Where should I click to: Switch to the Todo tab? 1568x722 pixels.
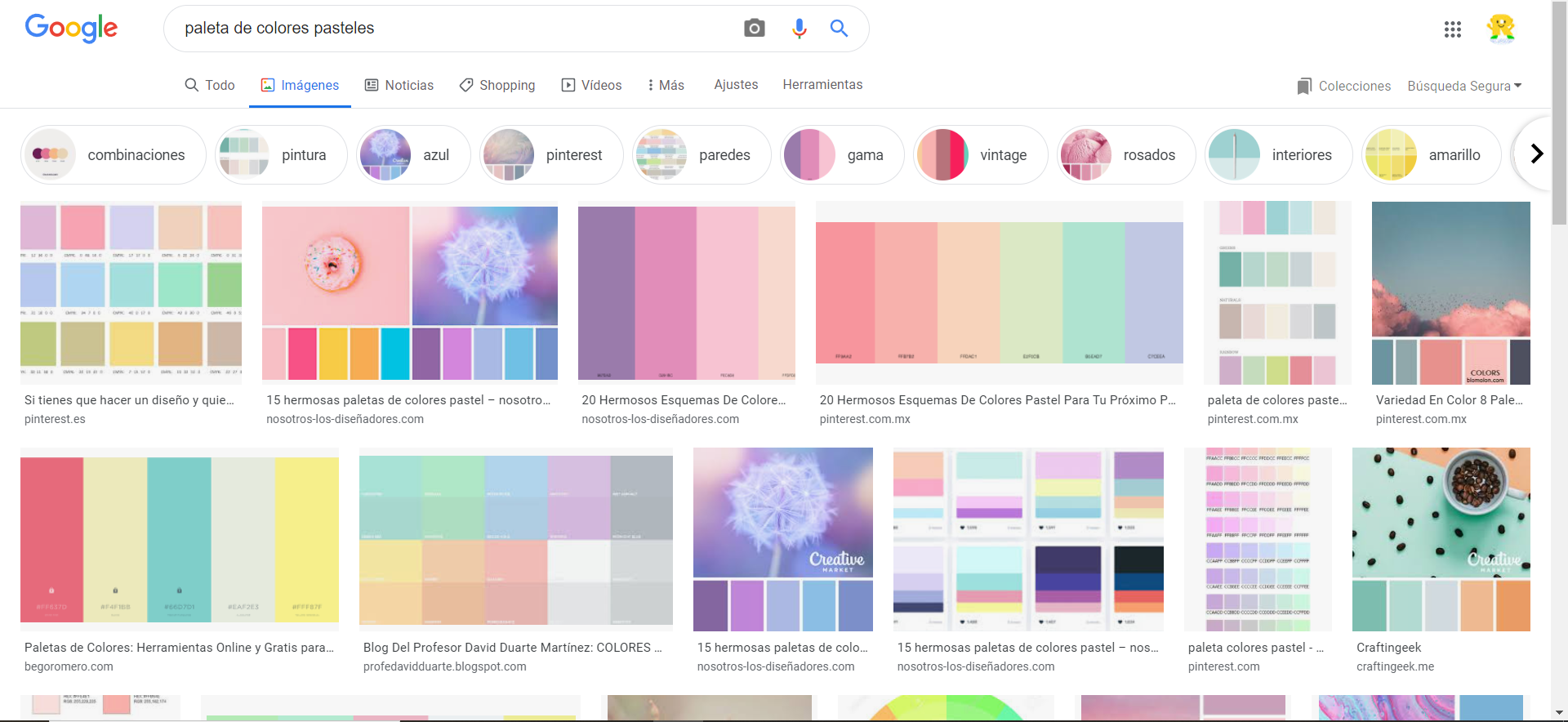210,85
